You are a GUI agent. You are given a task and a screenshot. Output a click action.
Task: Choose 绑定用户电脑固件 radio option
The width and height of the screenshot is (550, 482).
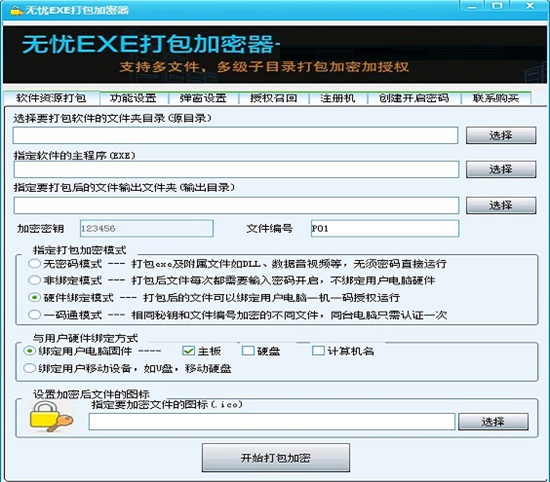click(x=29, y=351)
